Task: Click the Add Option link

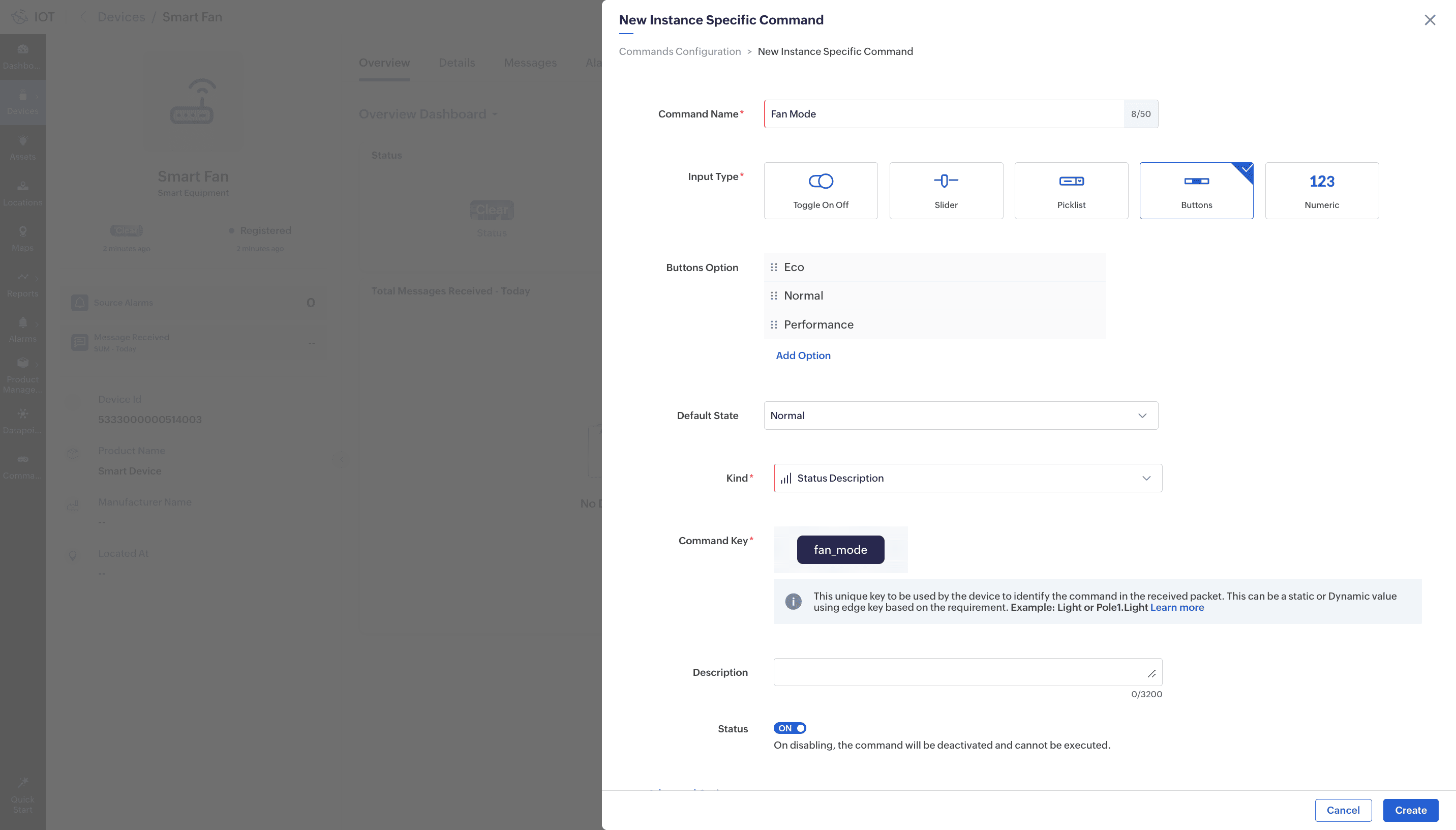Action: [x=803, y=355]
